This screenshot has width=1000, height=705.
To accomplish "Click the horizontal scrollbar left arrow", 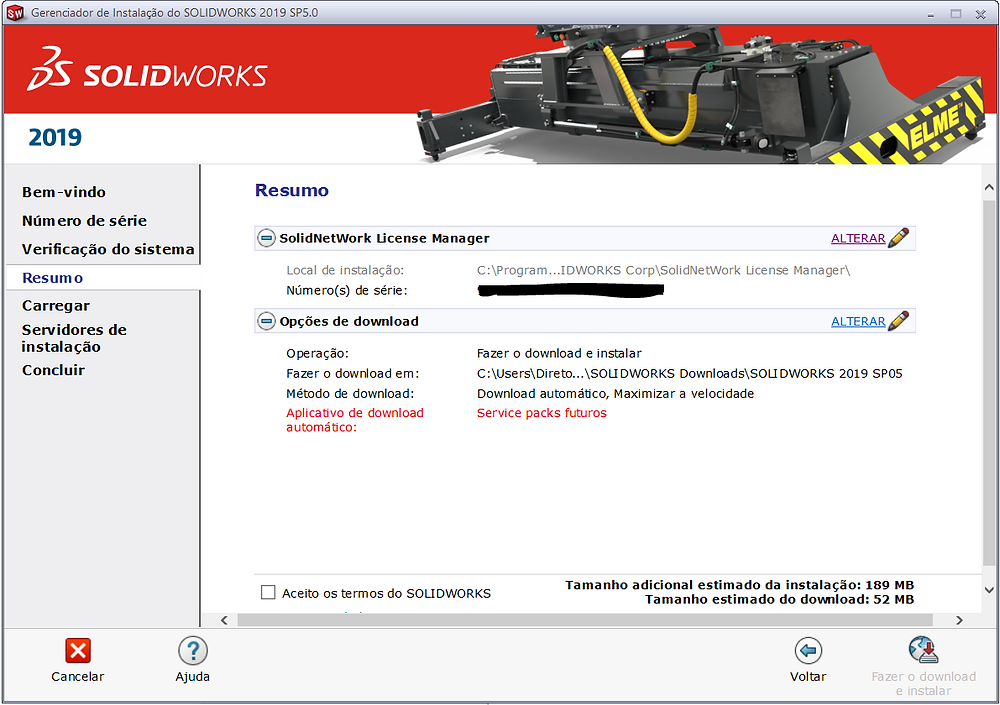I will [x=224, y=620].
